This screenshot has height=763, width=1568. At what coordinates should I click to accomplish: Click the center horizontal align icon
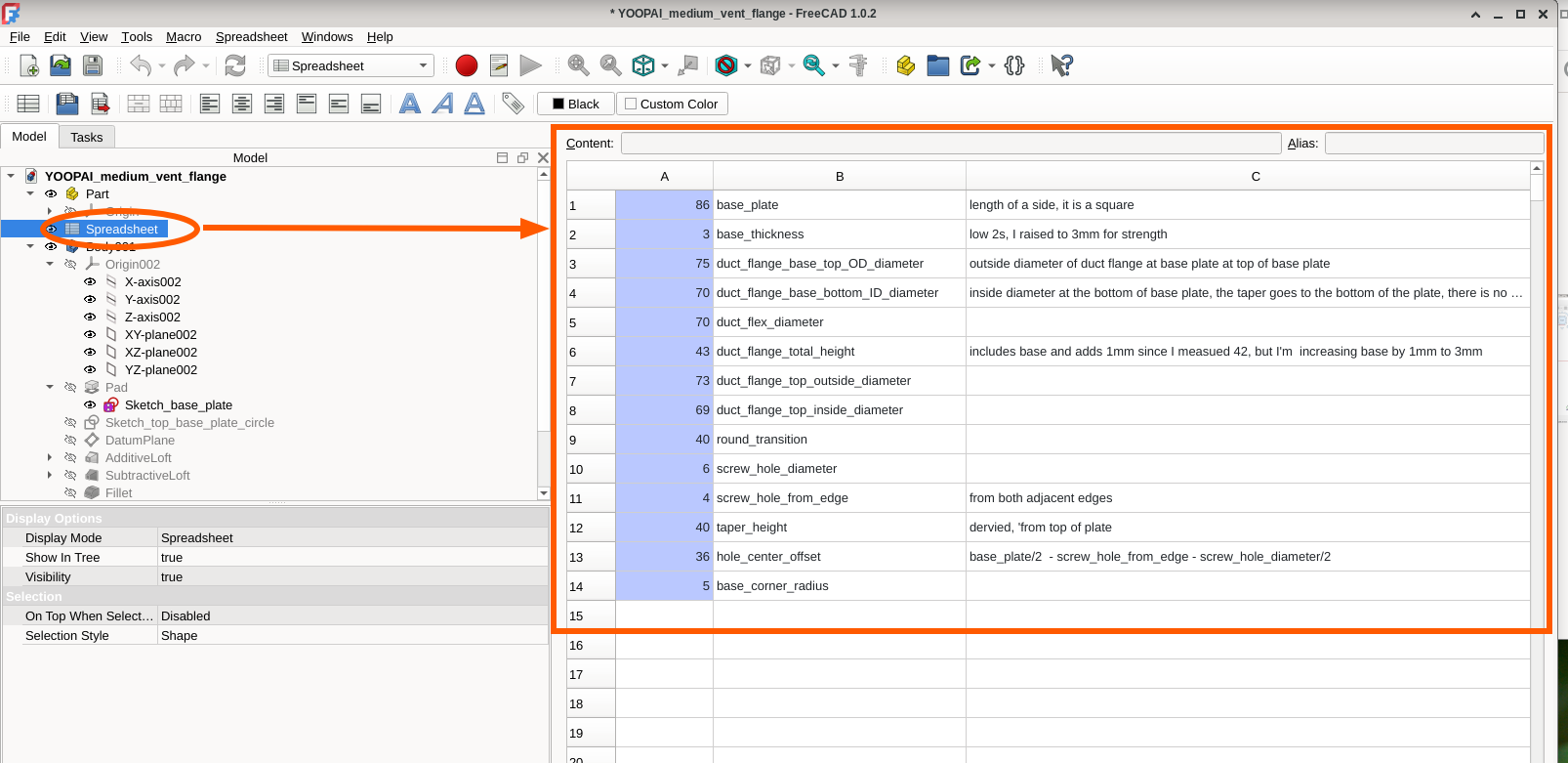coord(242,104)
